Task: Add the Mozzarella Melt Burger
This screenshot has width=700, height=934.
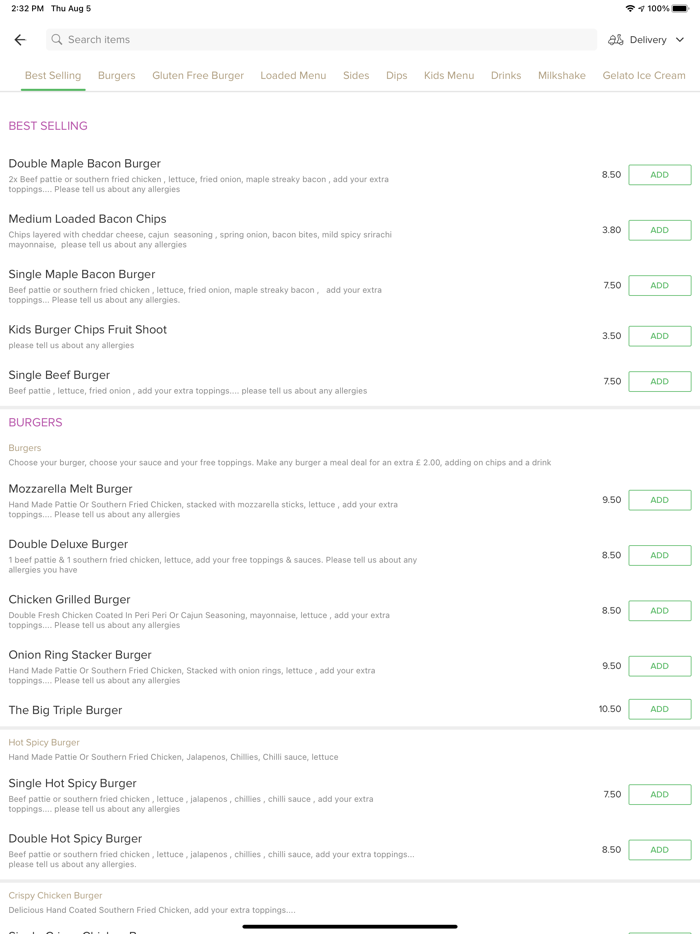Action: (x=659, y=500)
